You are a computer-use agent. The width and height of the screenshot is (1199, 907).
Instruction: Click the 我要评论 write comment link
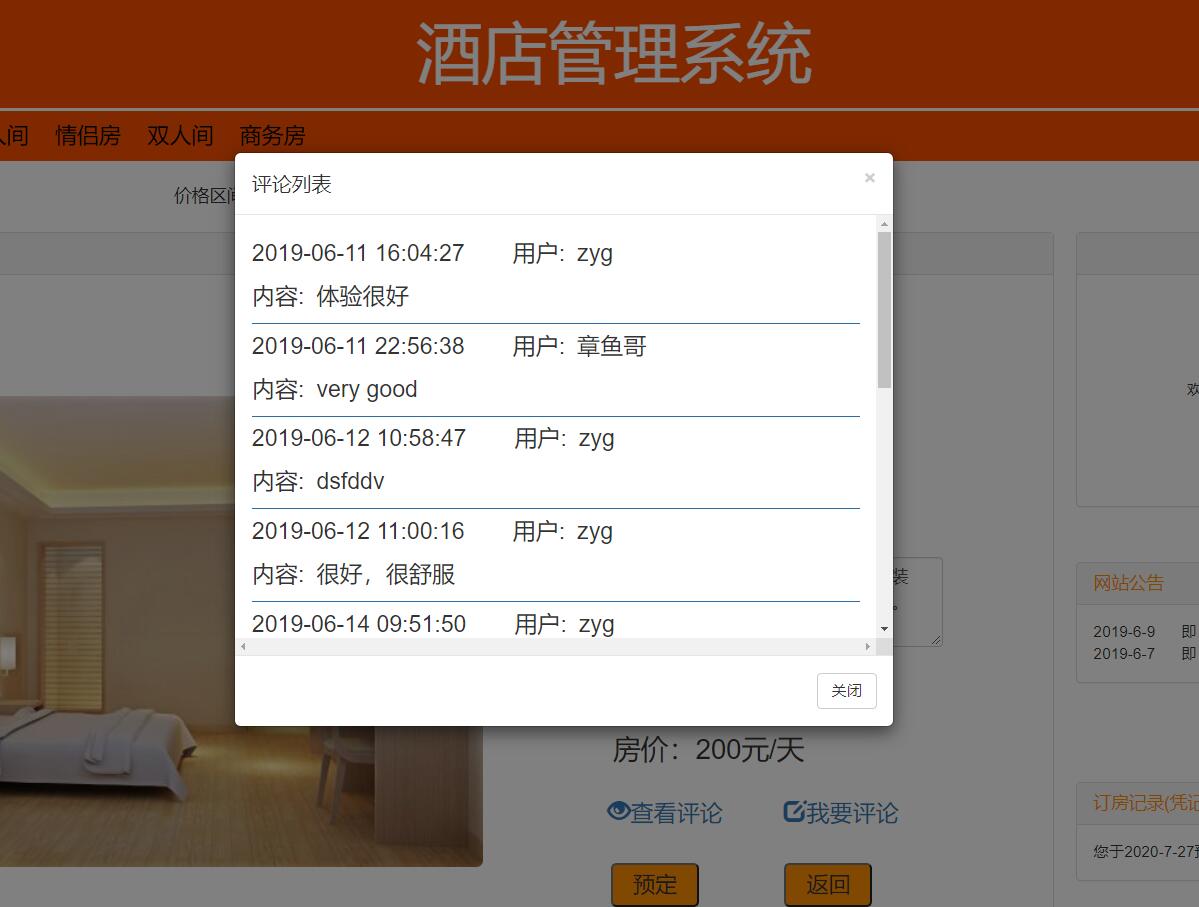click(850, 811)
